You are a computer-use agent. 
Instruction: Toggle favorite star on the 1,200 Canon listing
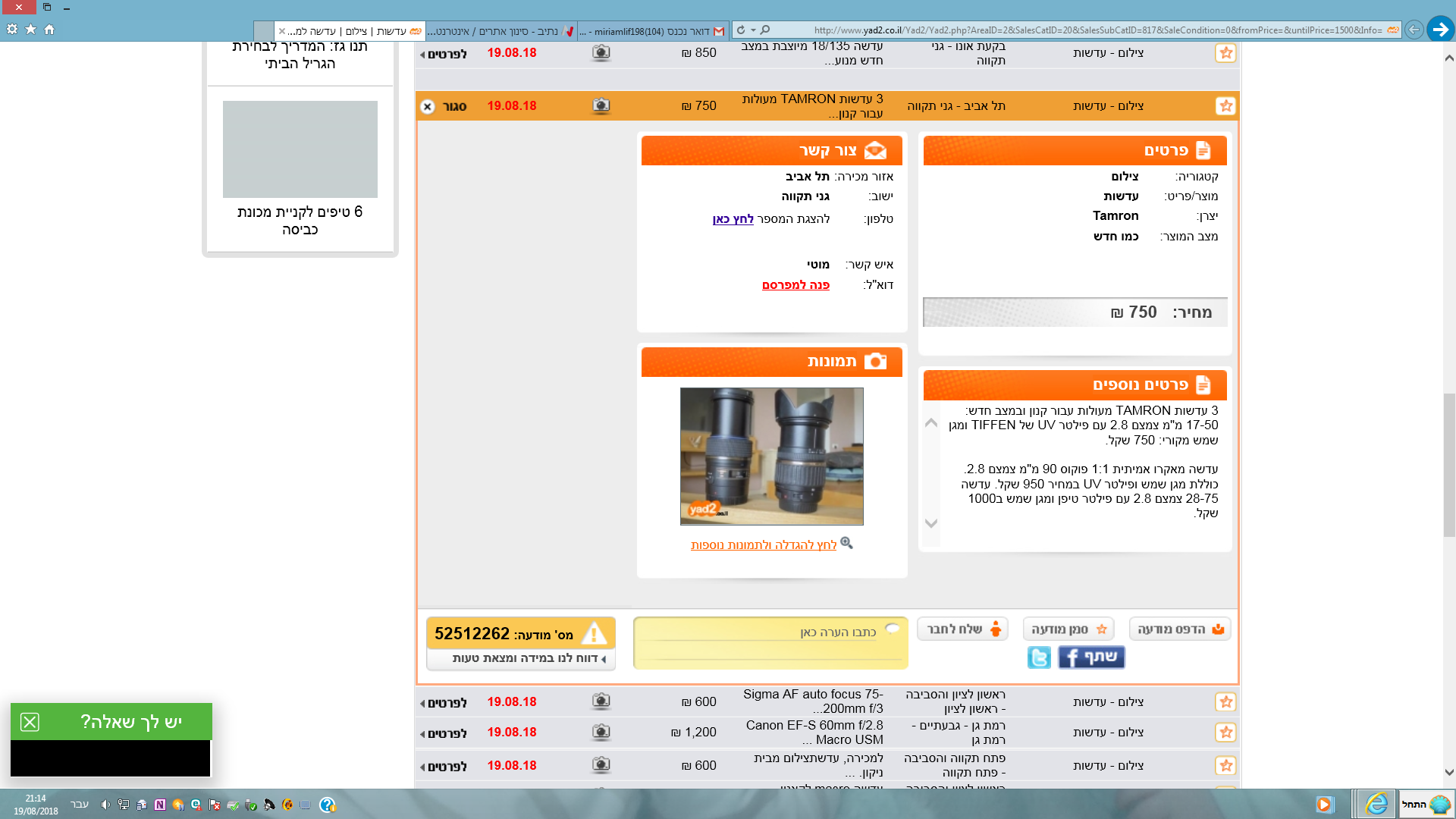(x=1225, y=733)
